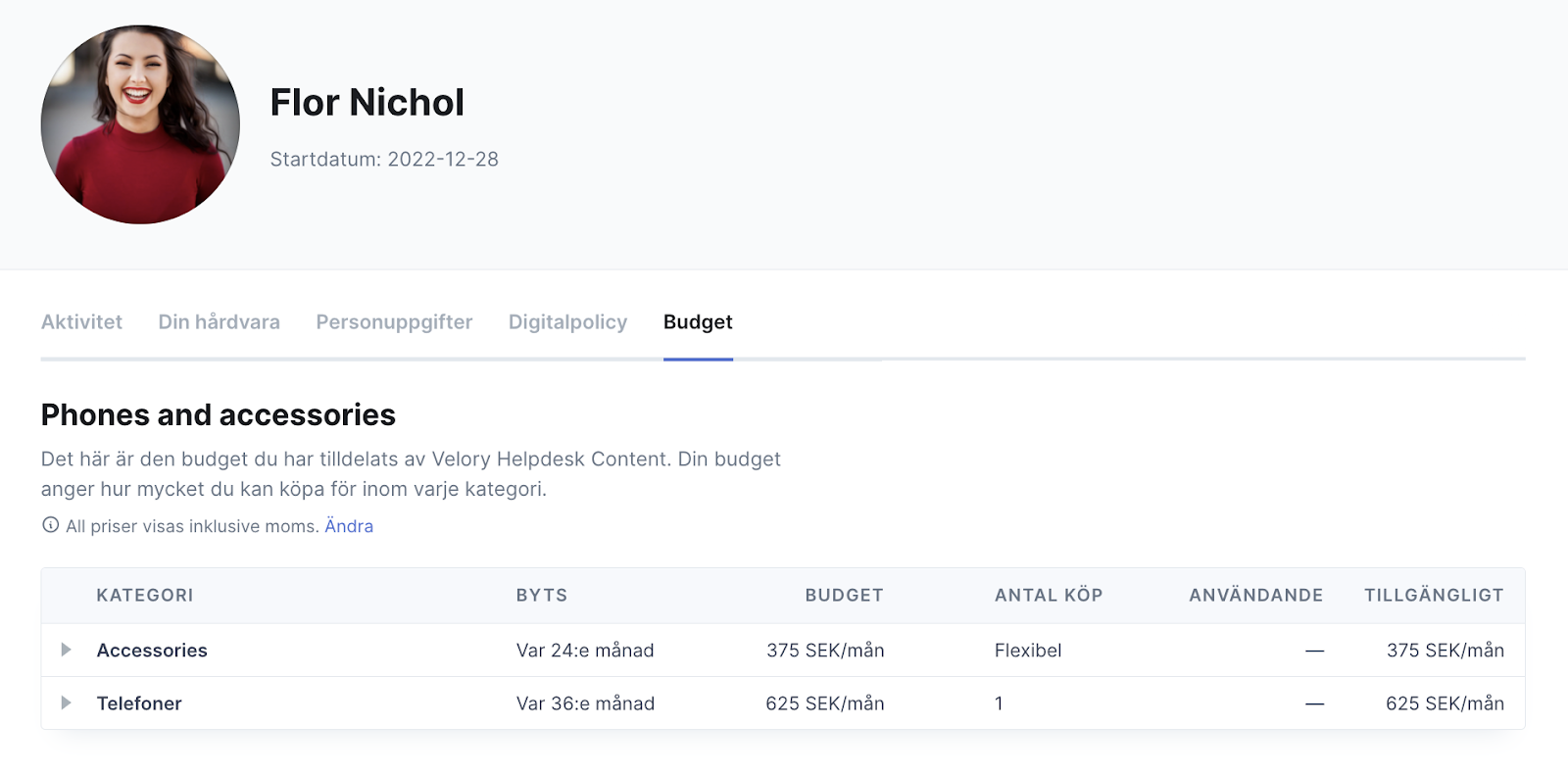Click the Tillgängligt column header
Viewport: 1568px width, 774px height.
(1434, 596)
